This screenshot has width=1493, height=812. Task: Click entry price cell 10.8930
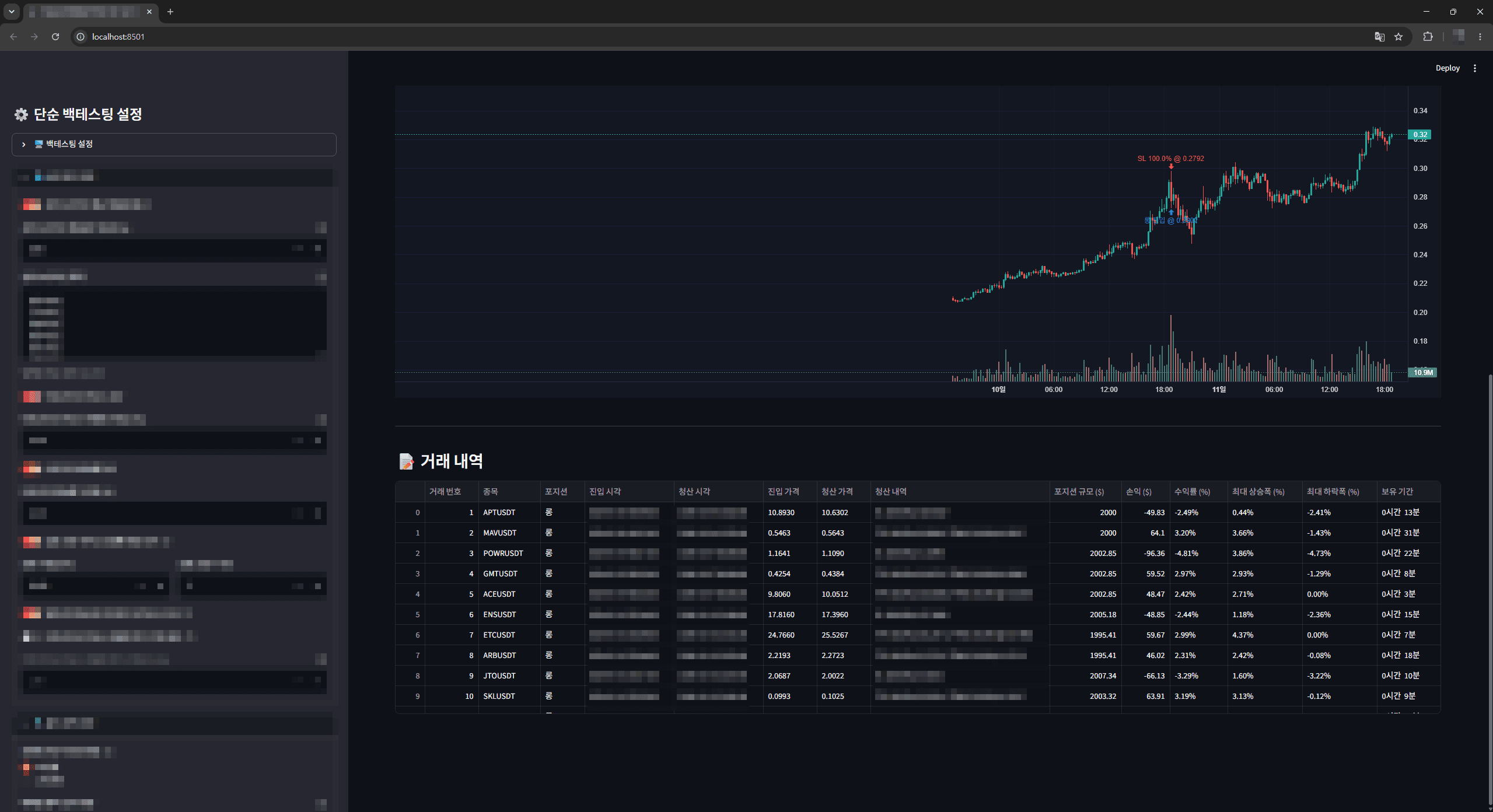tap(790, 513)
